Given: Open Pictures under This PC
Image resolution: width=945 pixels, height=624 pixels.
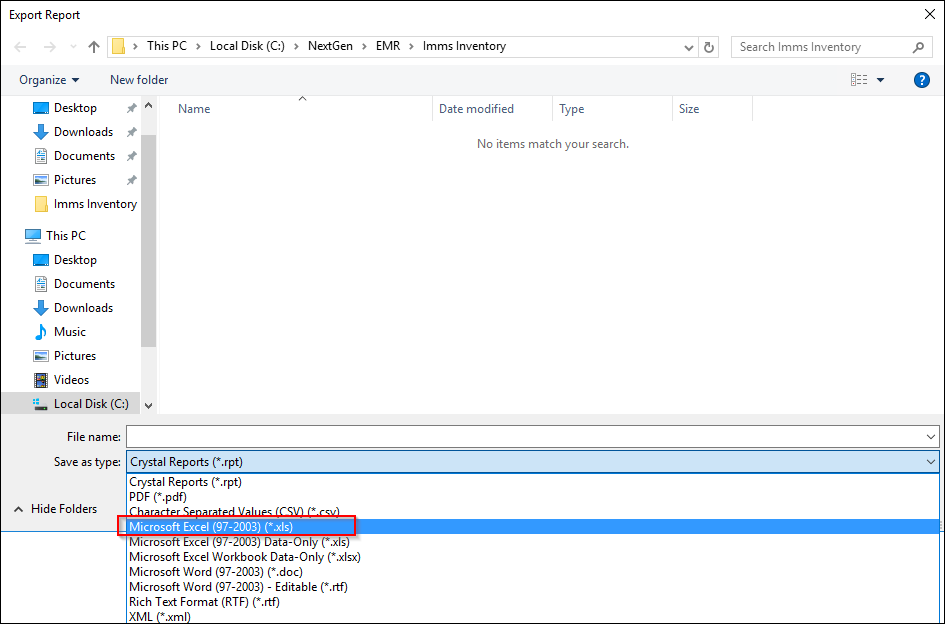Looking at the screenshot, I should (75, 356).
